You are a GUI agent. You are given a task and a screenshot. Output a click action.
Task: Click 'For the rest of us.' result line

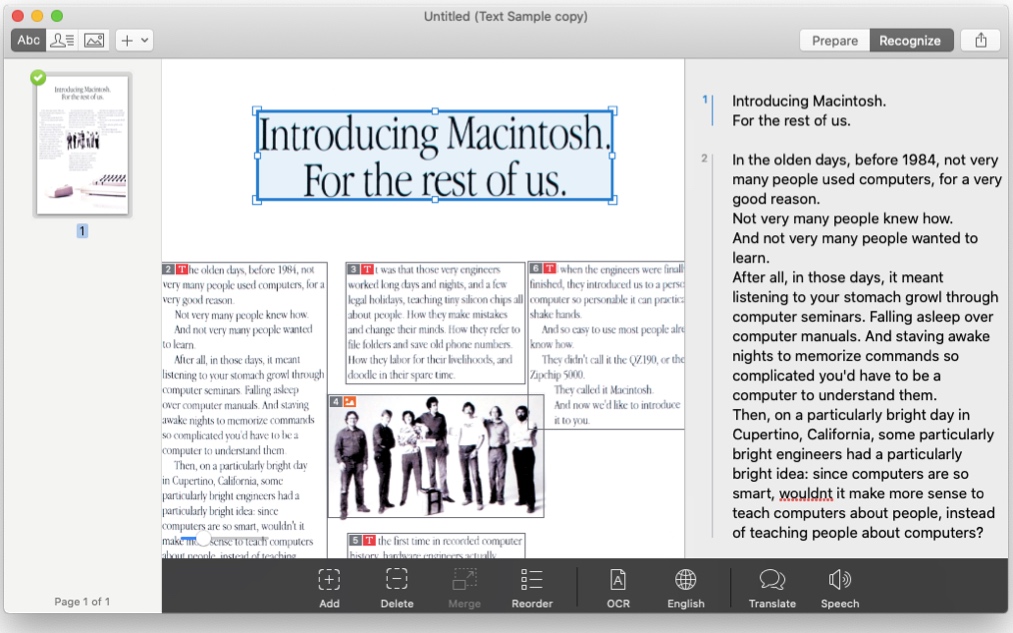(x=791, y=121)
